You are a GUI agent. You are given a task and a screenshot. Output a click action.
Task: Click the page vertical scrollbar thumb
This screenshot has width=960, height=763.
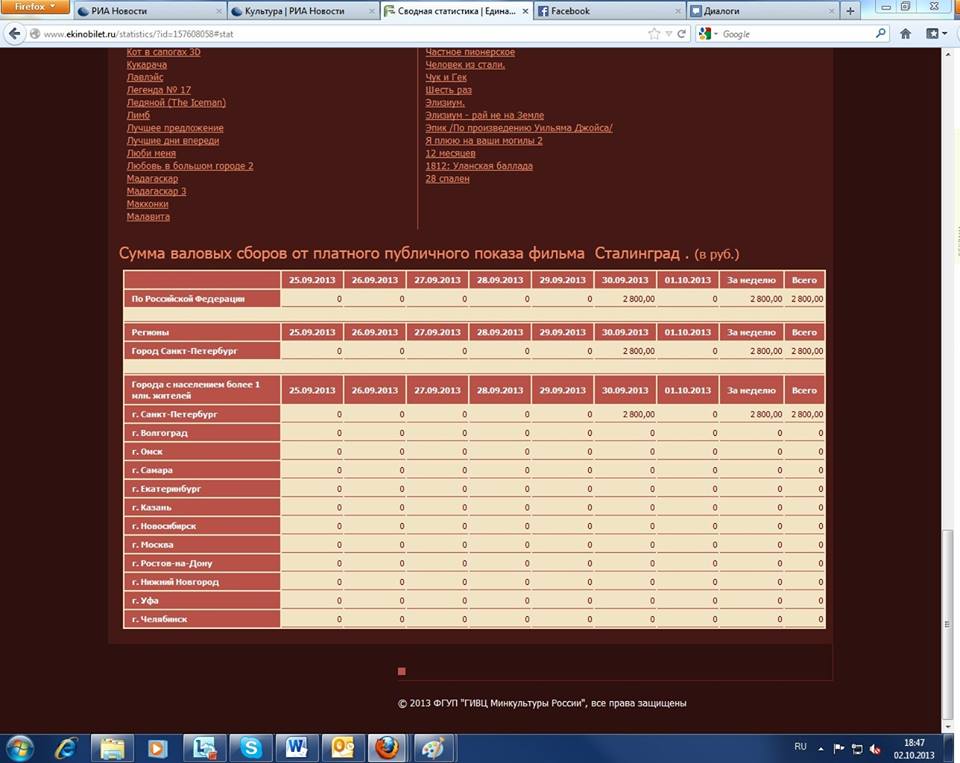[947, 626]
